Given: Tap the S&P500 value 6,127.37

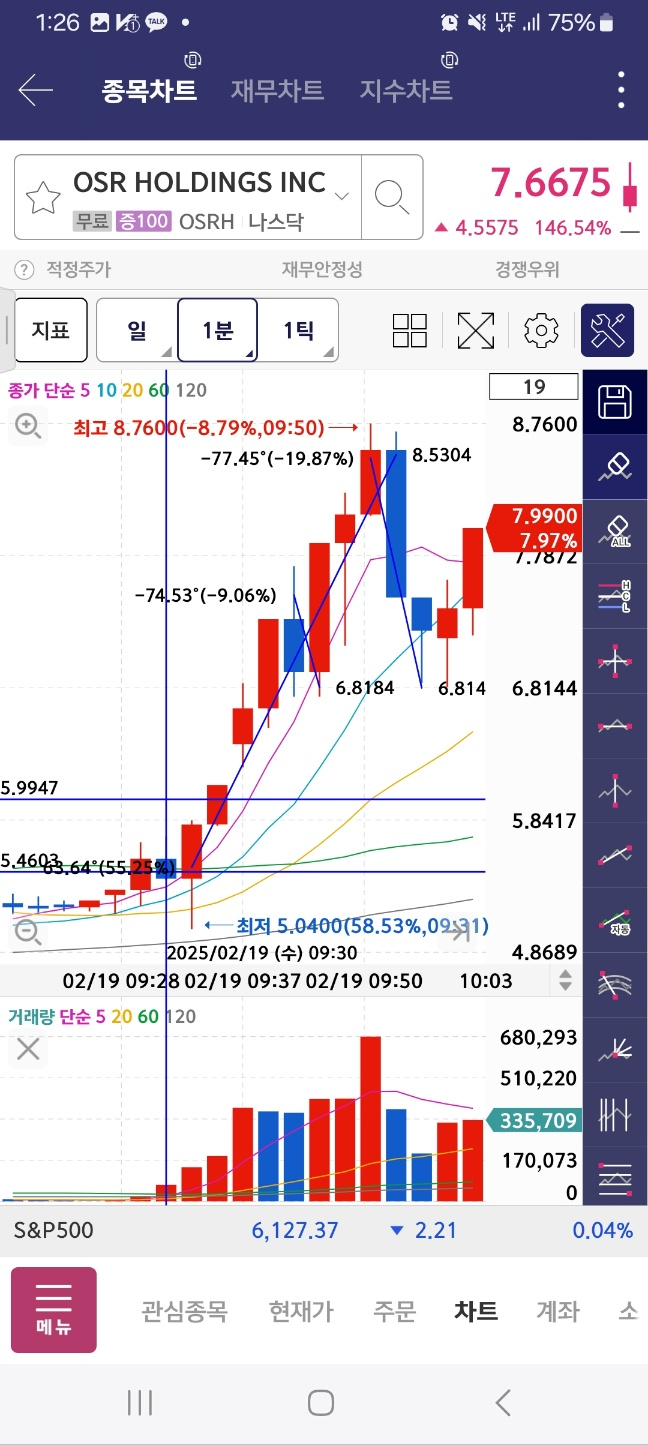Looking at the screenshot, I should pos(295,1230).
